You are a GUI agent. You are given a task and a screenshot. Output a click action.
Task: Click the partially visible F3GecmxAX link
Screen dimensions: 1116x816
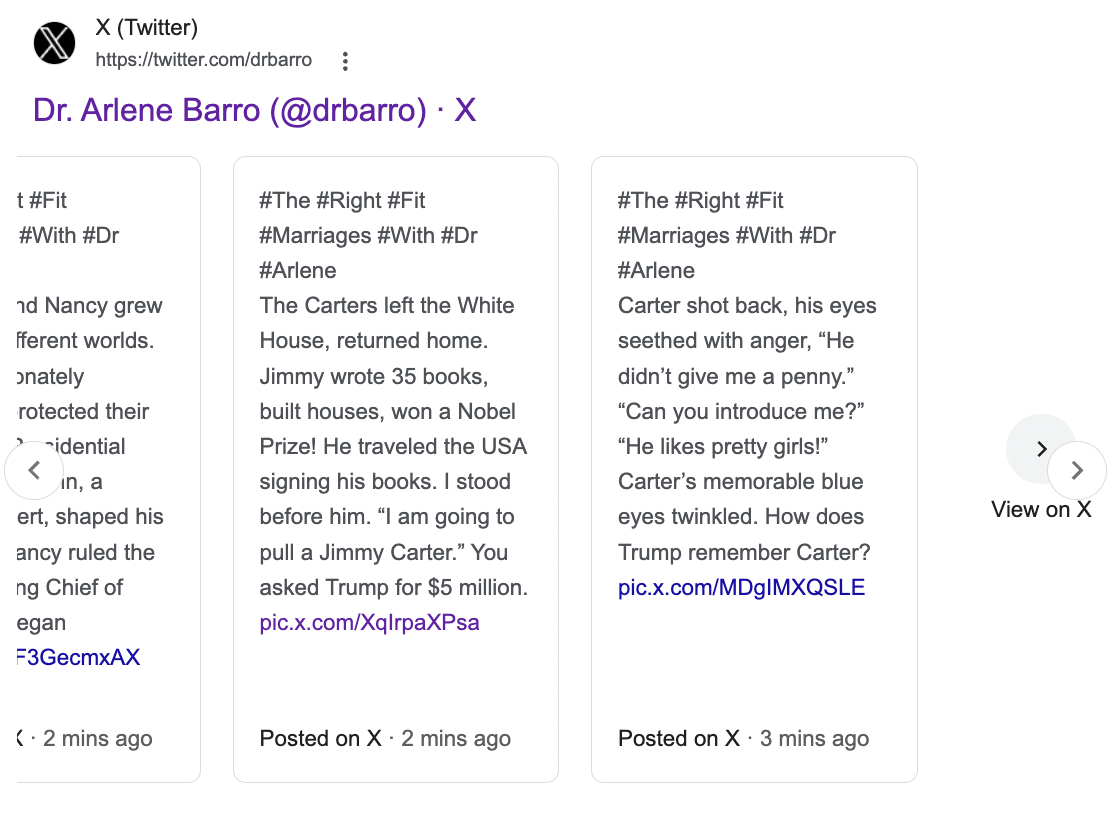[x=78, y=657]
